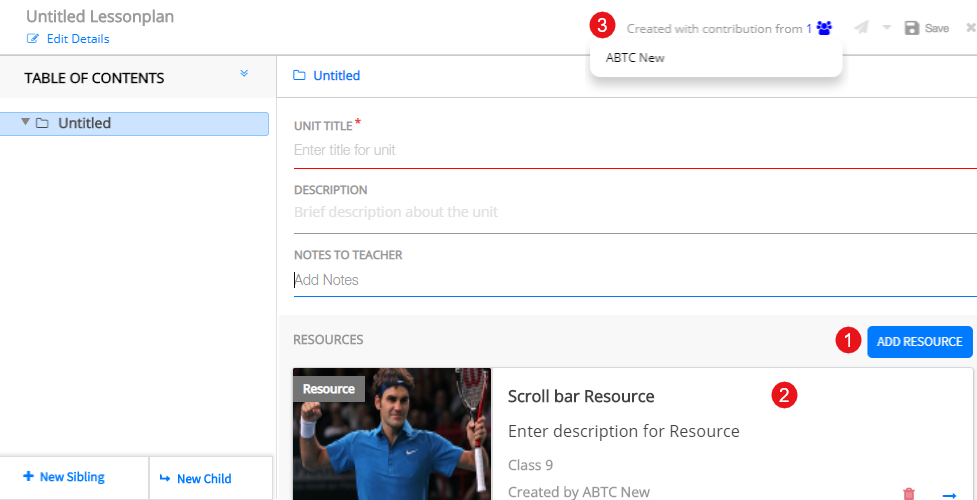977x500 pixels.
Task: Click the contributors group icon
Action: (x=824, y=29)
